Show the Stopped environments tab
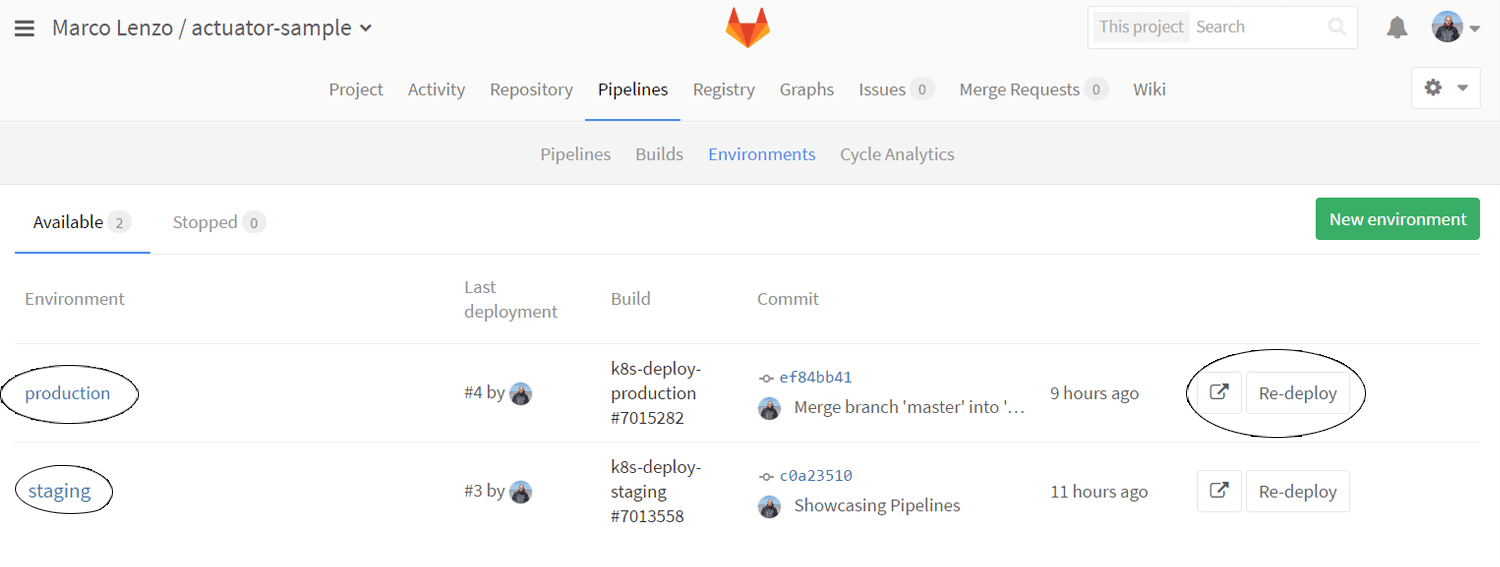Viewport: 1500px width, 567px height. click(x=217, y=222)
